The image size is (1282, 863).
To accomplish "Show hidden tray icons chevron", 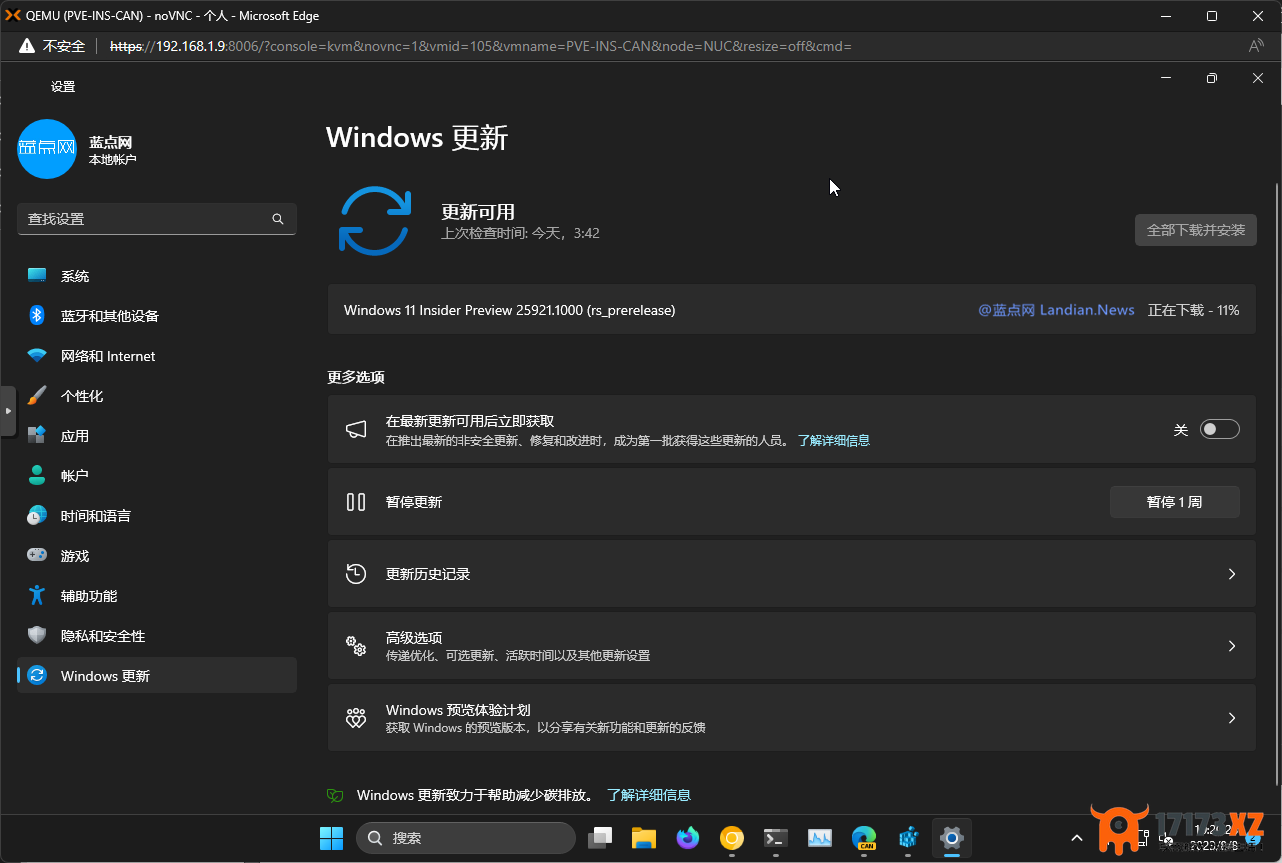I will tap(1077, 838).
